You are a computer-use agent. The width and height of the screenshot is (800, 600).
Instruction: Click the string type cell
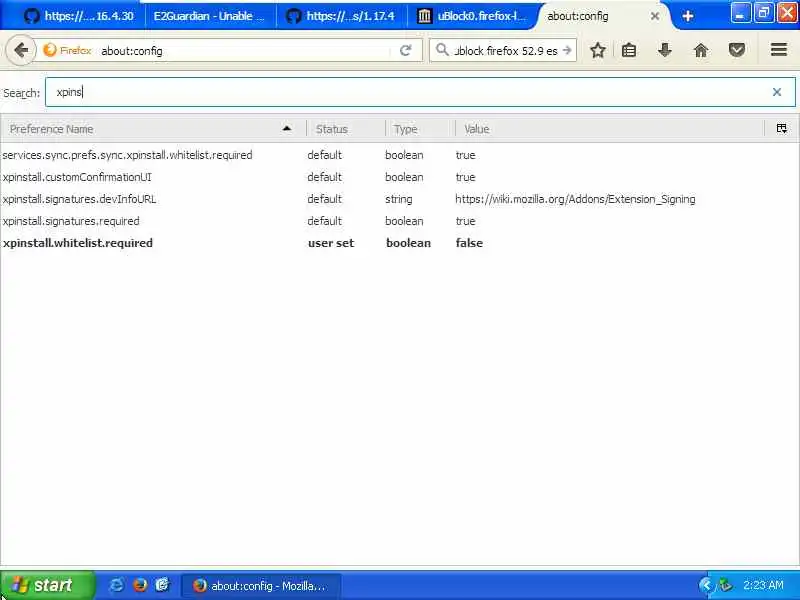[398, 199]
